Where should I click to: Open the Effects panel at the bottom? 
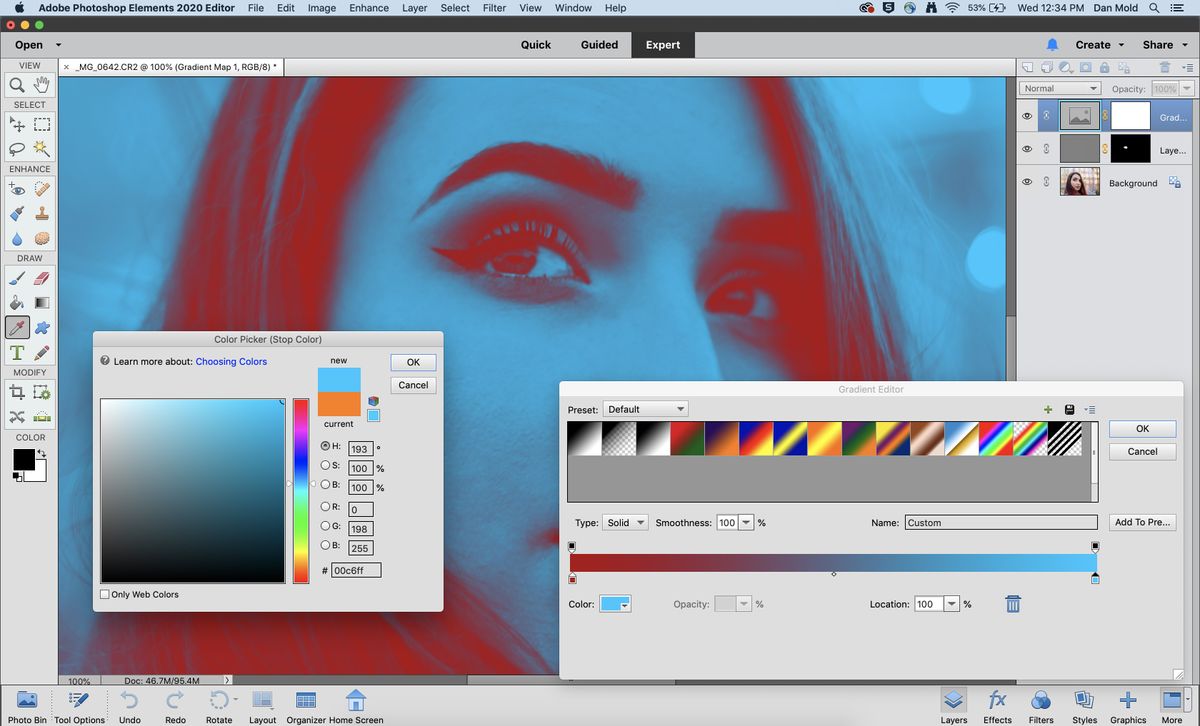(997, 705)
